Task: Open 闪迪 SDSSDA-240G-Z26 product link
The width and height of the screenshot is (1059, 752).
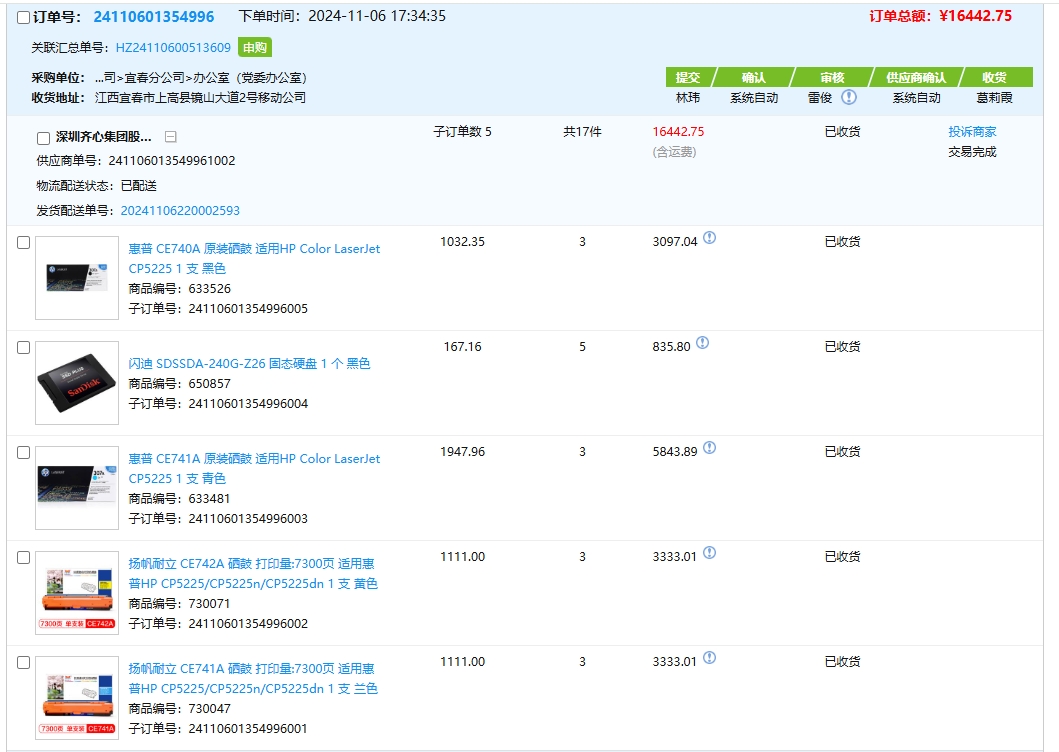Action: (x=249, y=364)
